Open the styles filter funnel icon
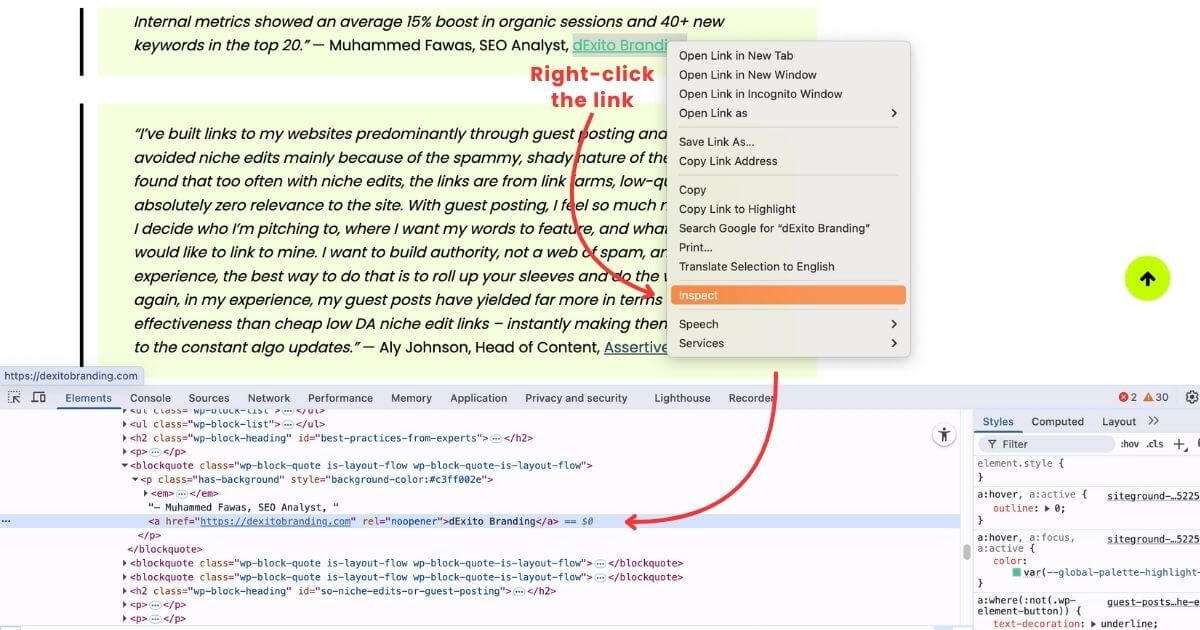Image resolution: width=1200 pixels, height=630 pixels. (x=993, y=444)
